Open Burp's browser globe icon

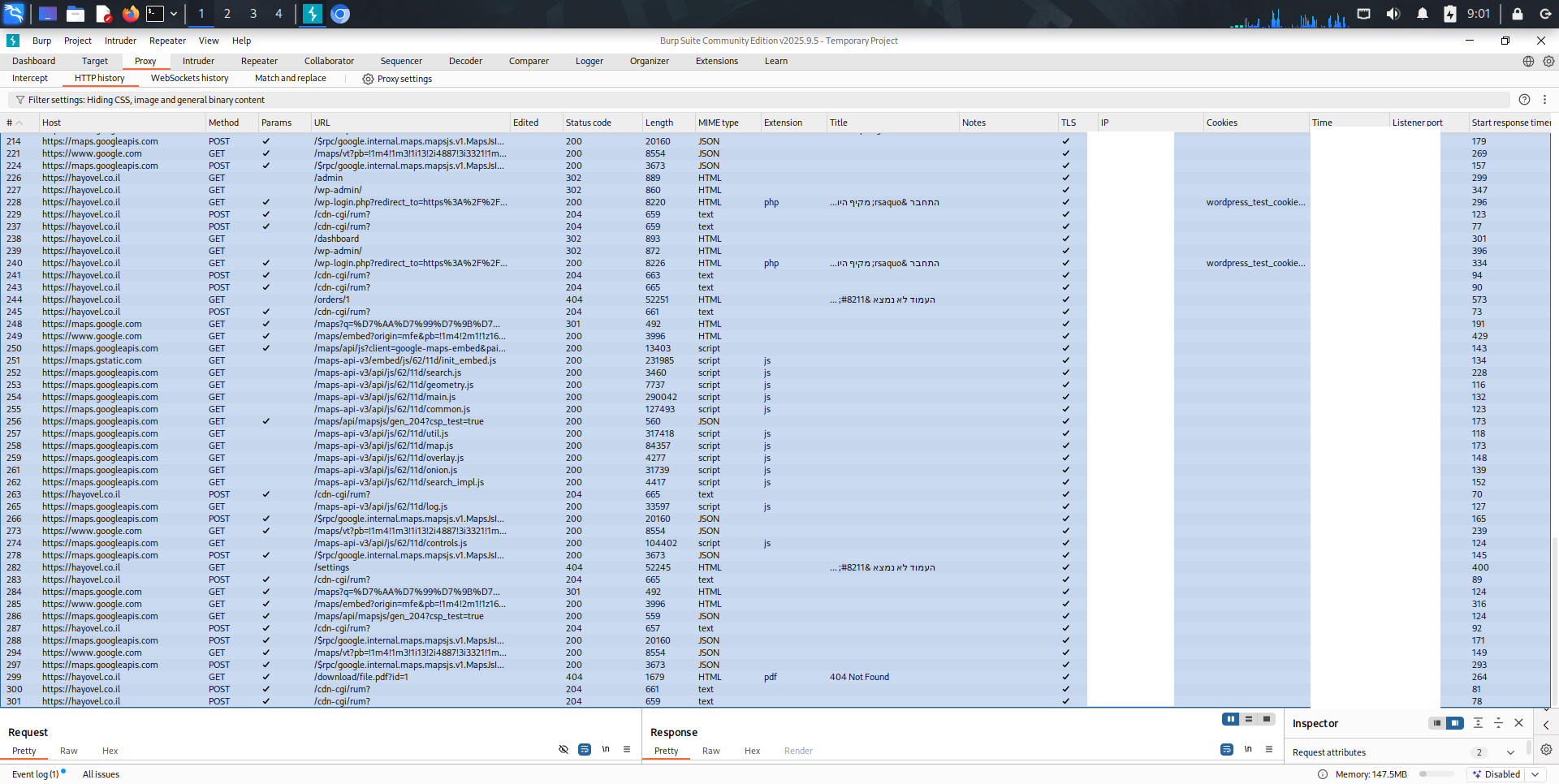[x=1528, y=62]
